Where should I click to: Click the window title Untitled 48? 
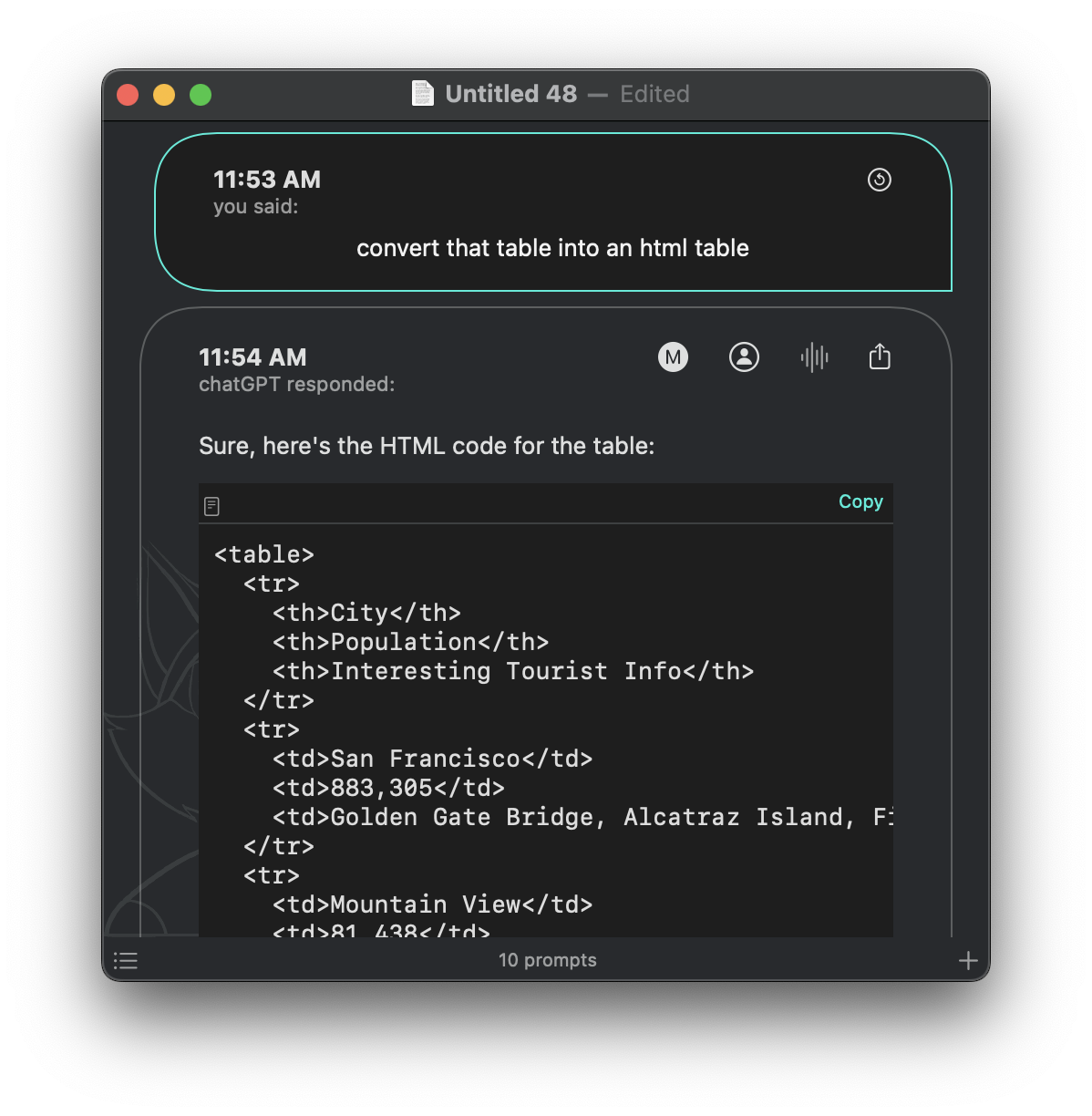pos(510,94)
